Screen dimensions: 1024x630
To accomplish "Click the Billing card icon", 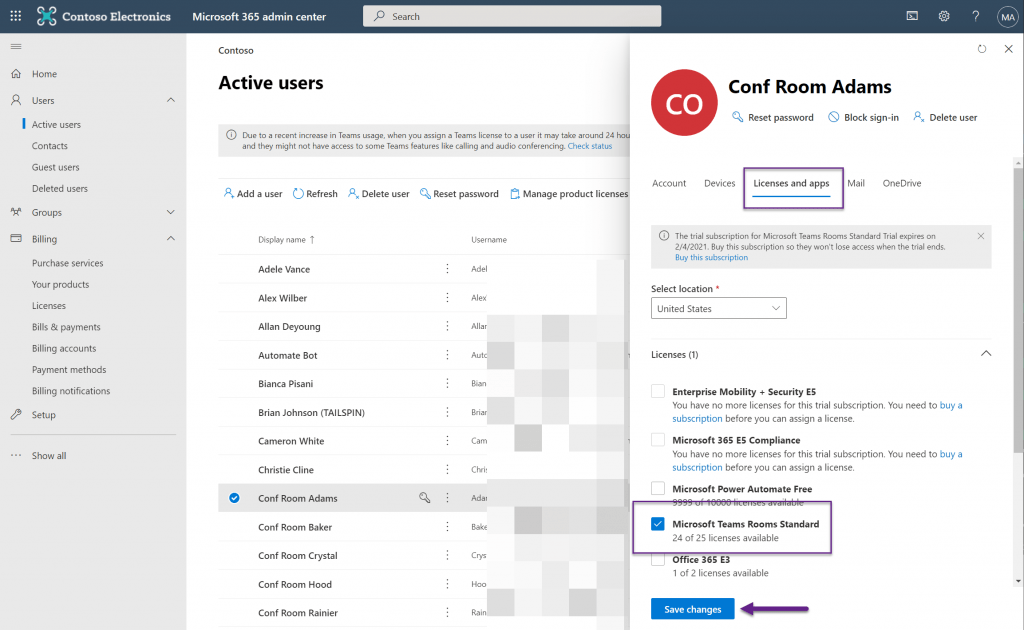I will point(16,239).
